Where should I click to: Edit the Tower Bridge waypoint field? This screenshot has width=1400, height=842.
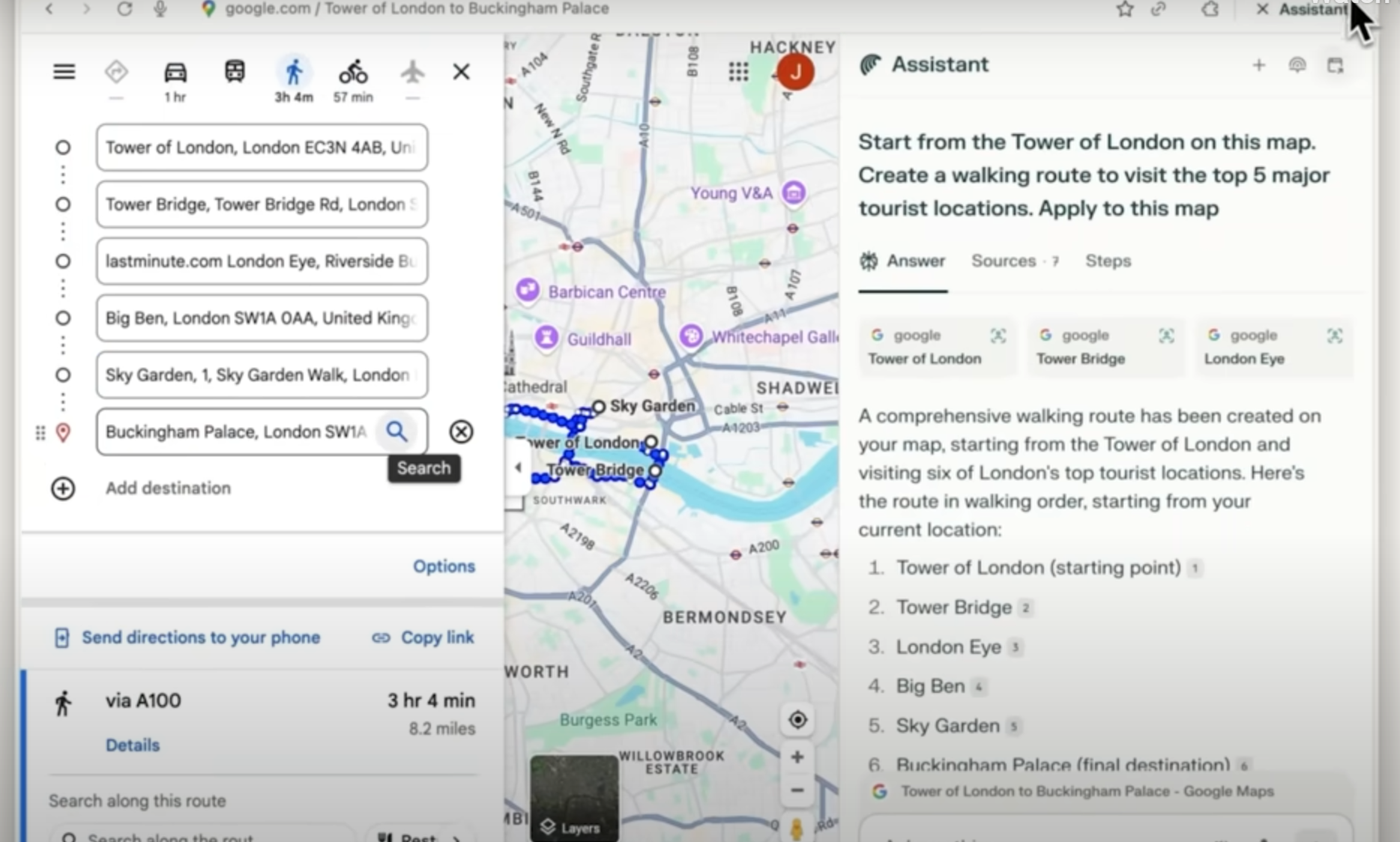tap(262, 205)
